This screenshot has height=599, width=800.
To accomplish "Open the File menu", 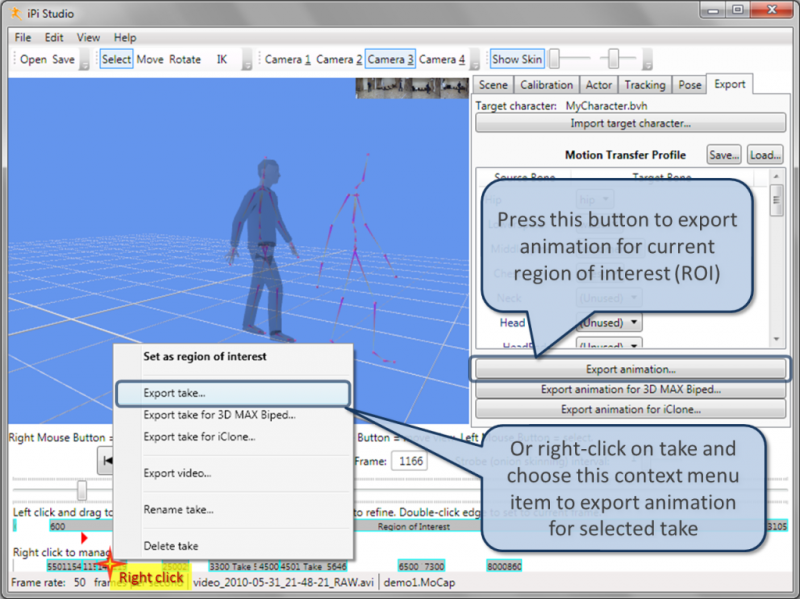I will click(x=22, y=38).
